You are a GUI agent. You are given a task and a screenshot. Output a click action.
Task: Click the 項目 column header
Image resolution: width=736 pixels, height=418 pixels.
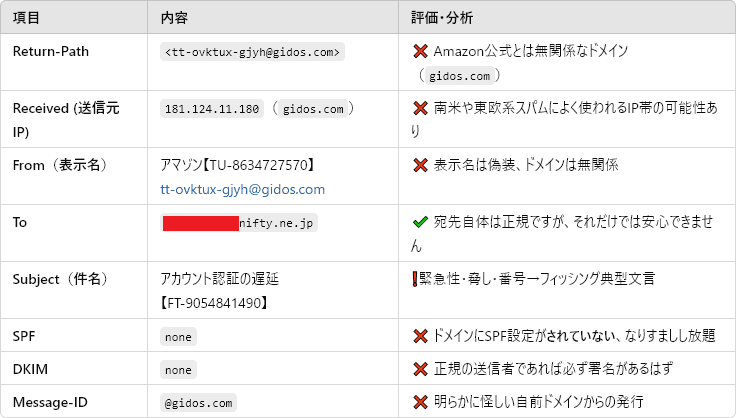point(28,19)
